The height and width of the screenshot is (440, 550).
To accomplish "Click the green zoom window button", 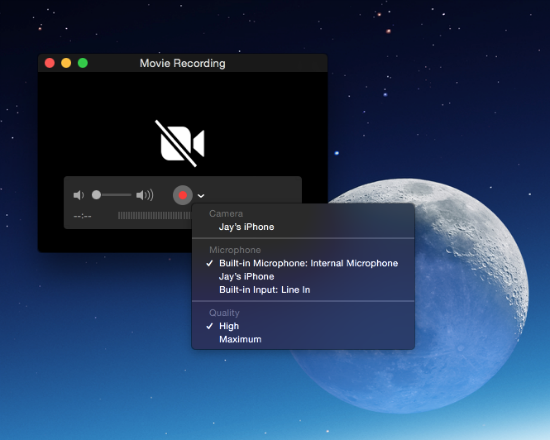I will [83, 63].
